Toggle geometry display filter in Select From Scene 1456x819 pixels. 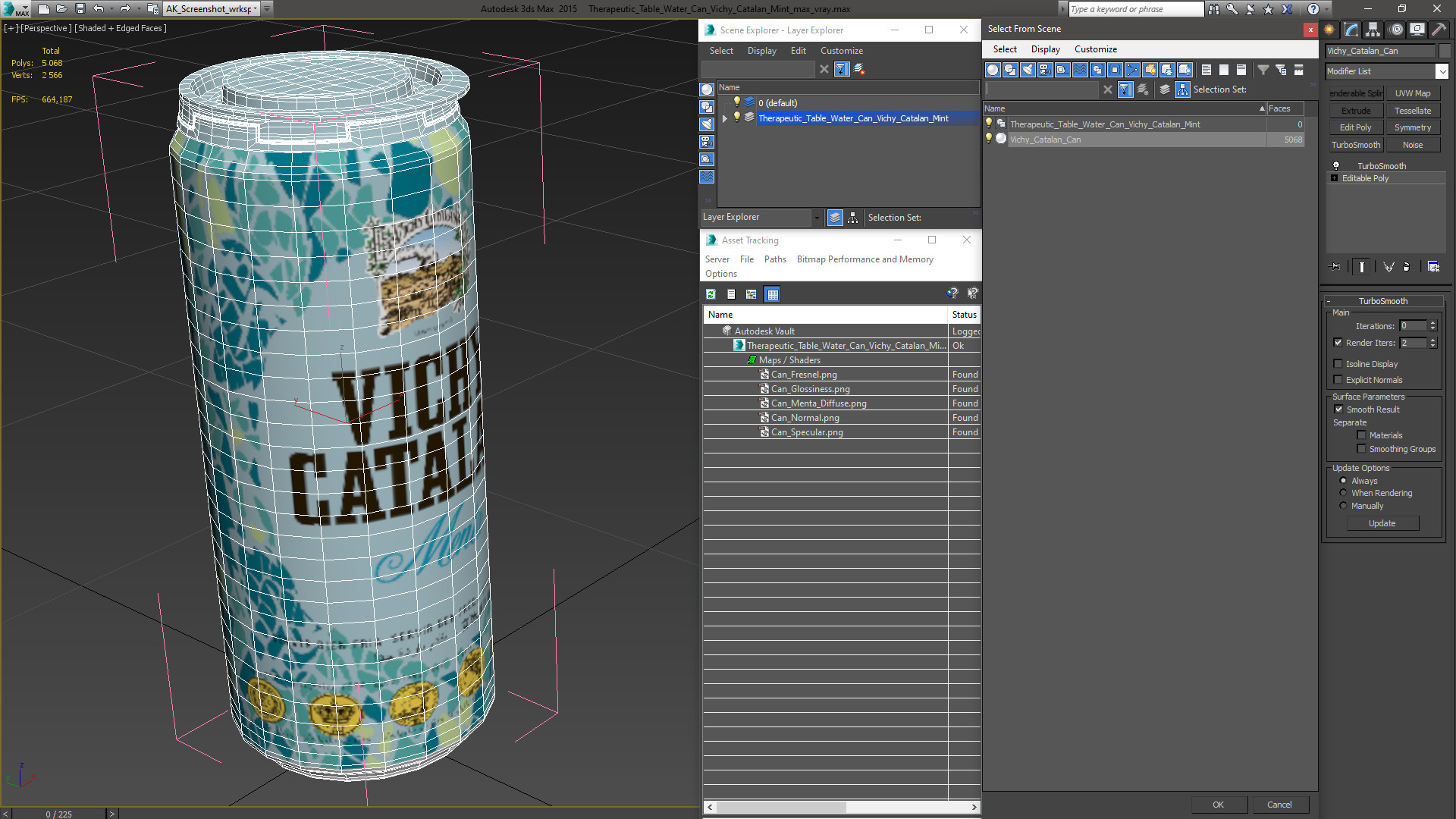pos(993,70)
